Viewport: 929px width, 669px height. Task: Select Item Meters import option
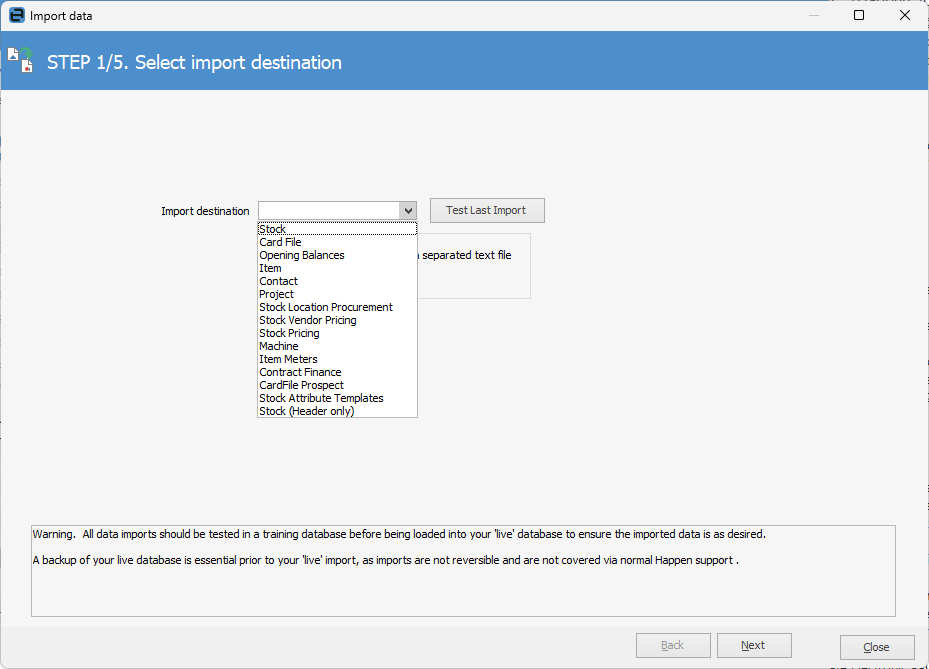tap(289, 359)
